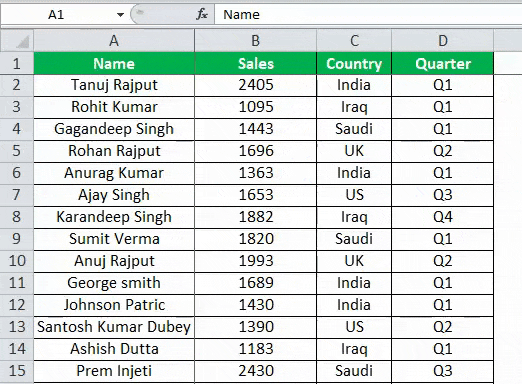Click the Sales header cell

click(256, 63)
